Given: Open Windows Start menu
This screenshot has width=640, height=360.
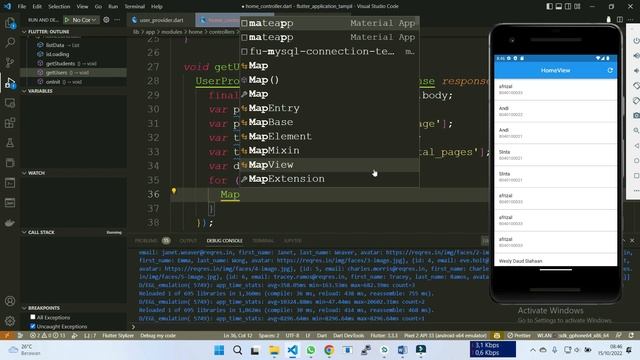Looking at the screenshot, I should tap(219, 350).
